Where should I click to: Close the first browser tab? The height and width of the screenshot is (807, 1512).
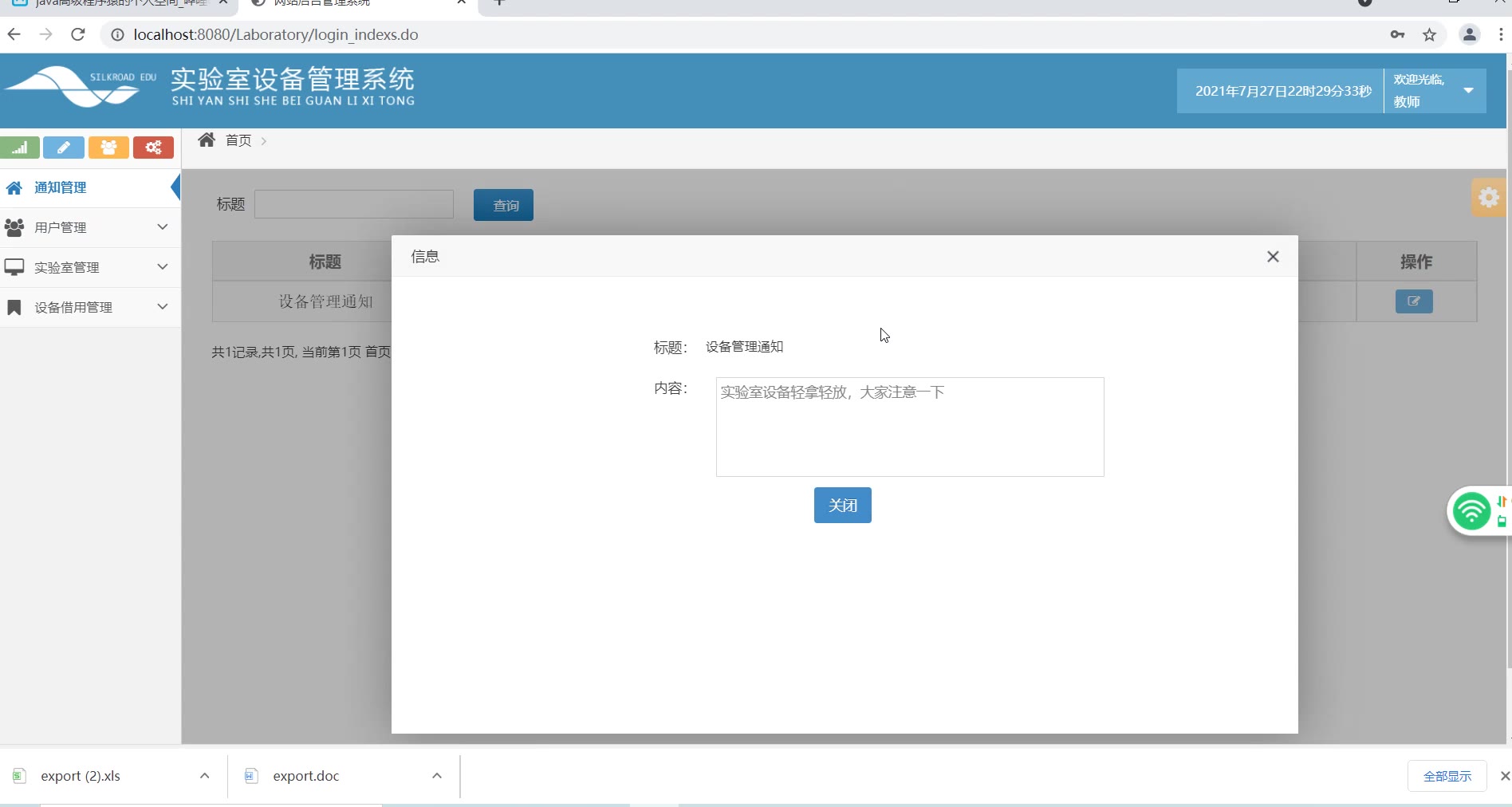223,2
